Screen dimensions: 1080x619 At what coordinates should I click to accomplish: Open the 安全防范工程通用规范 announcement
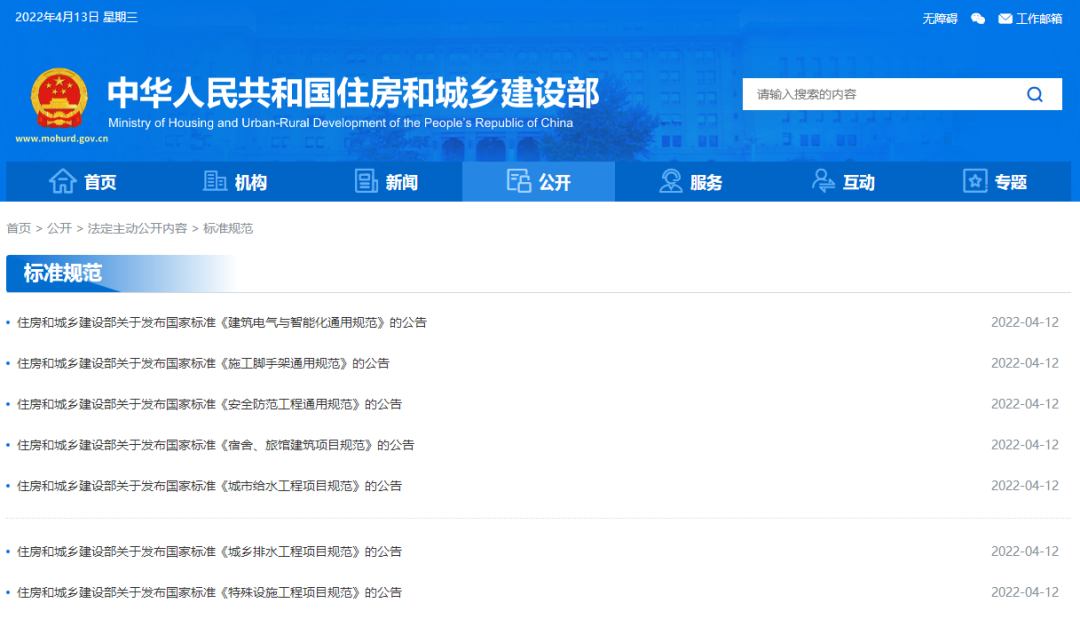[x=209, y=404]
